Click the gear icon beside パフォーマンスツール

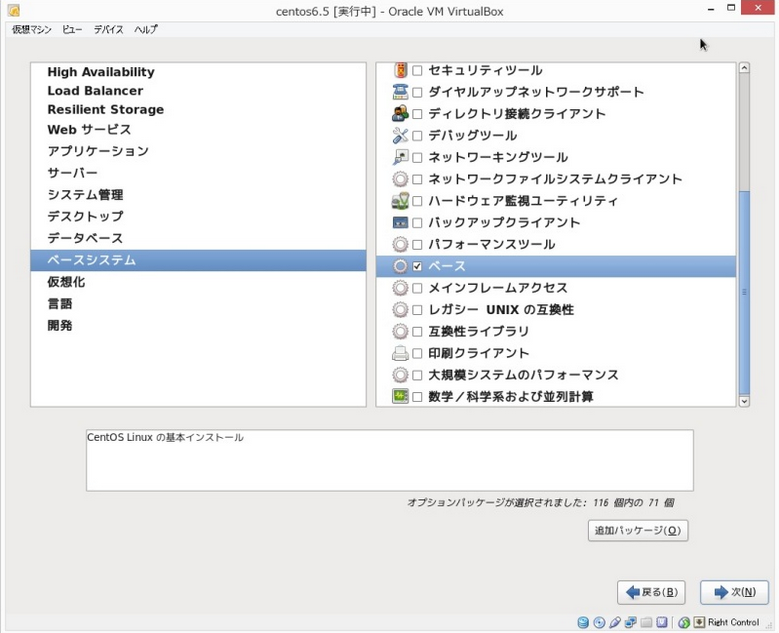[x=400, y=244]
